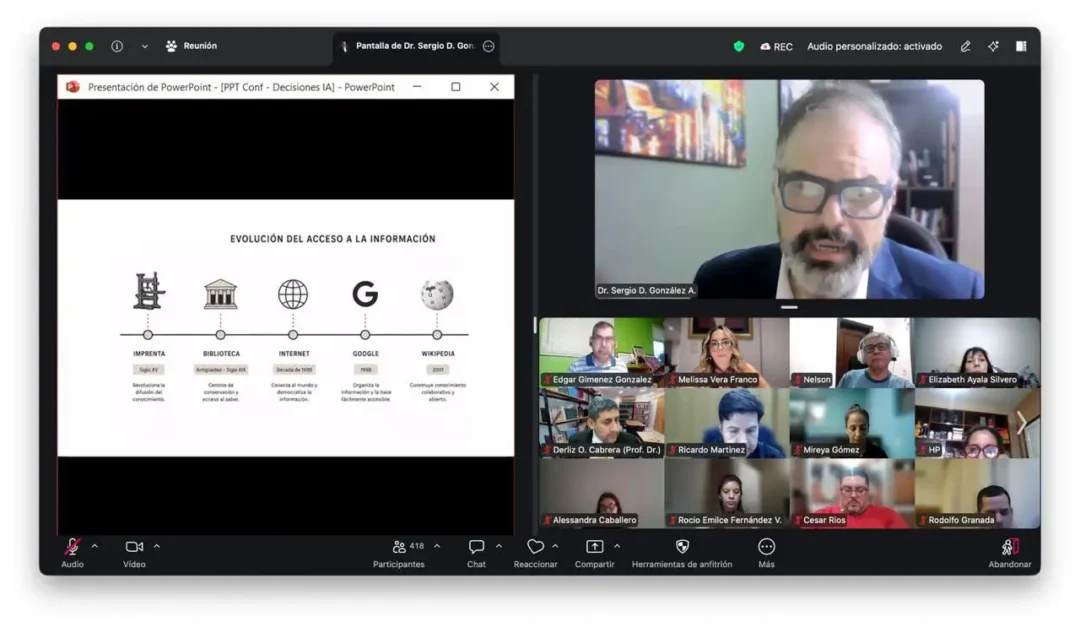Expand the Video options chevron
The width and height of the screenshot is (1080, 627).
pos(156,546)
